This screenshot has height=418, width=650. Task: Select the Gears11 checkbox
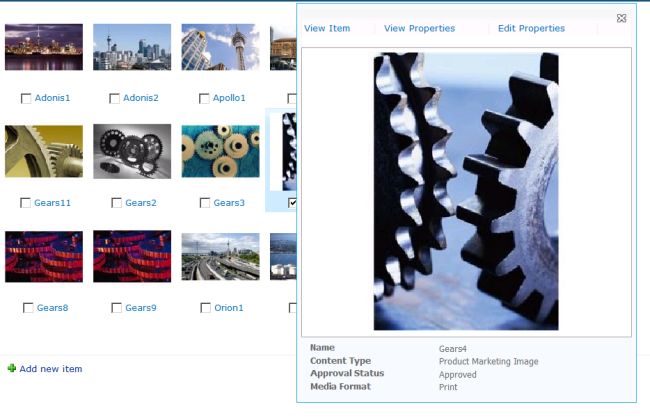(x=25, y=203)
